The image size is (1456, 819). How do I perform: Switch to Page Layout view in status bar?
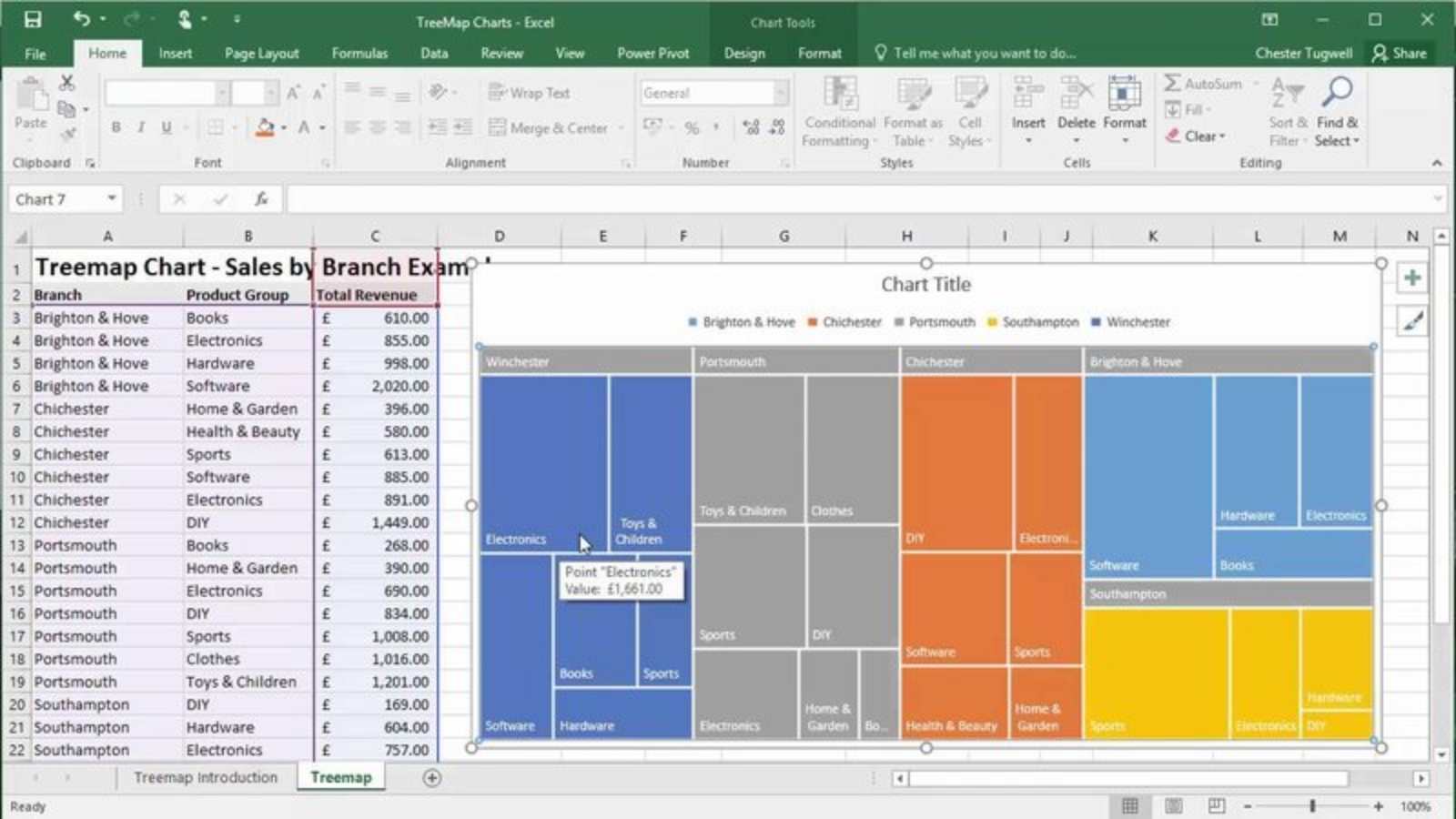tap(1173, 806)
